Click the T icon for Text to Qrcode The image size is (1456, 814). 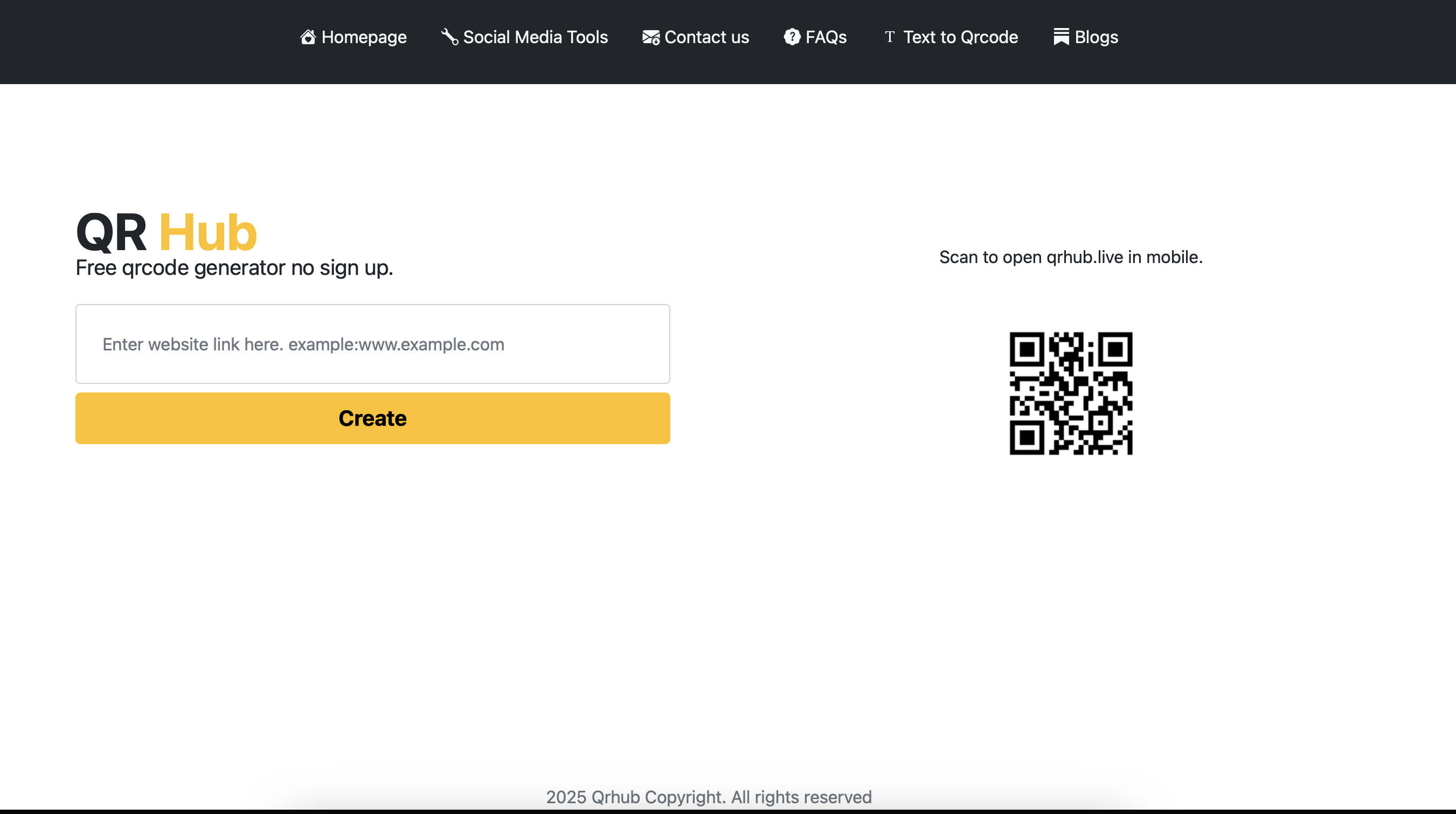890,37
